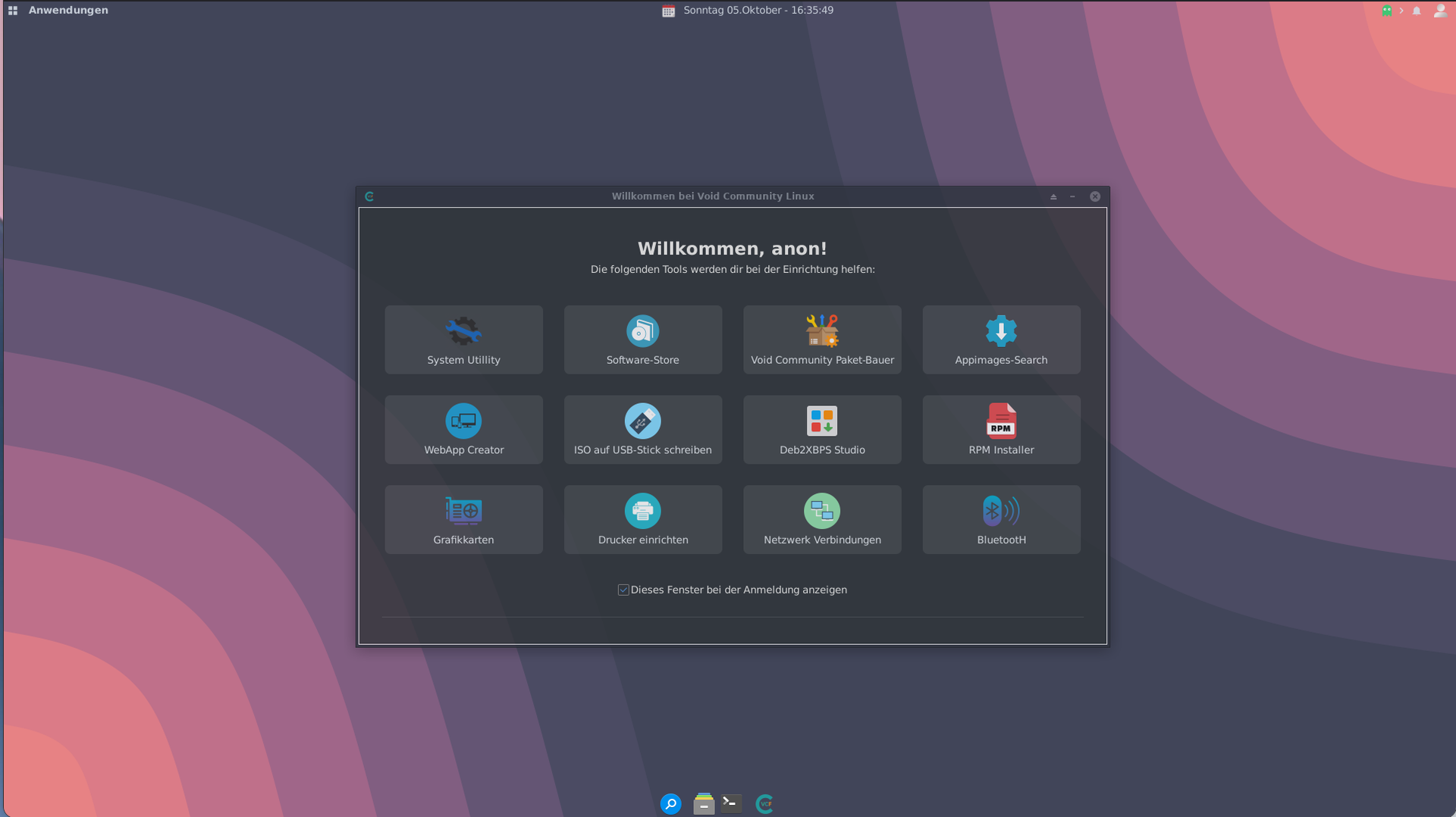Click ISO auf USB-Stick schreiben

click(642, 430)
